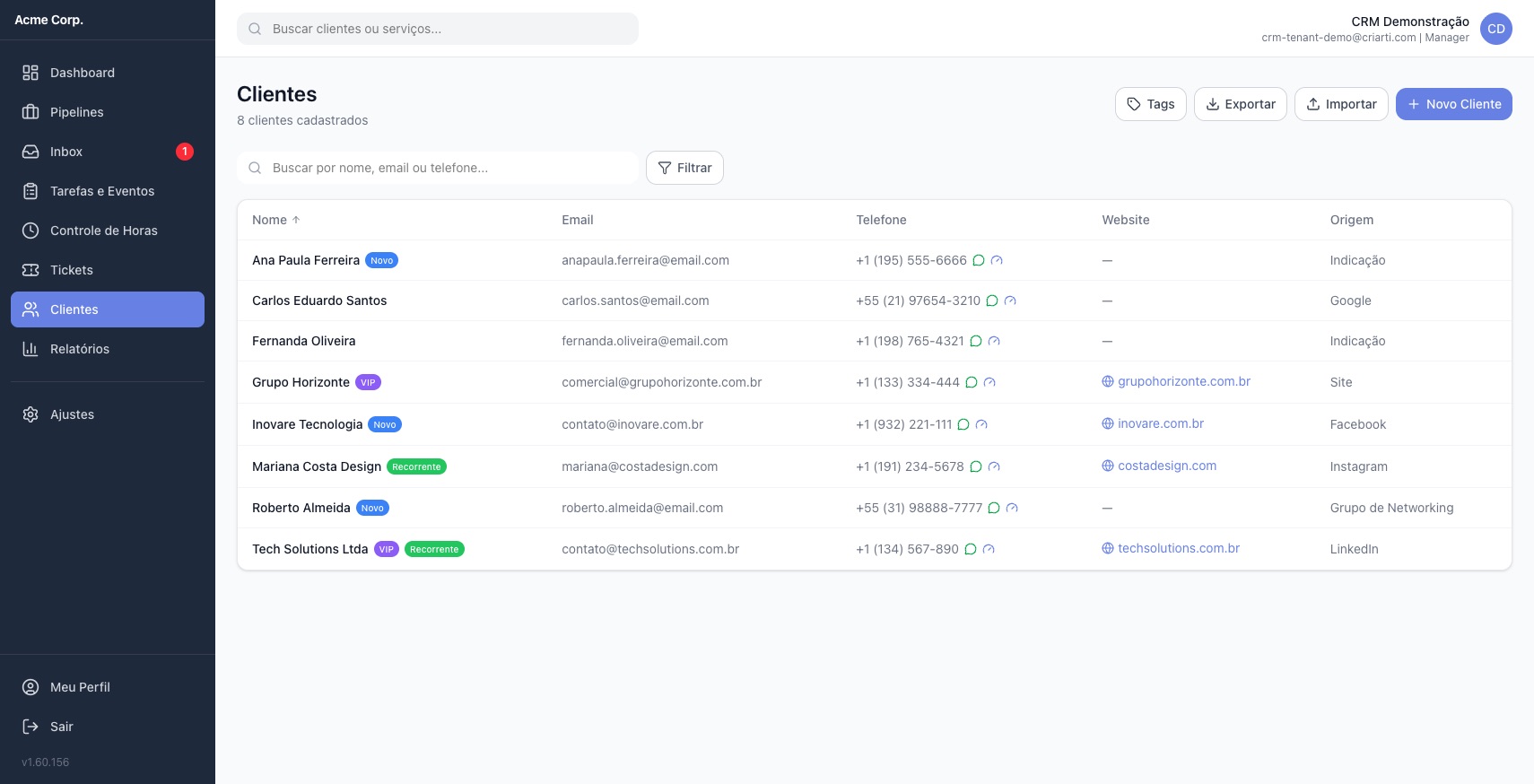Viewport: 1534px width, 784px height.
Task: Open the Inbox section
Action: click(108, 152)
